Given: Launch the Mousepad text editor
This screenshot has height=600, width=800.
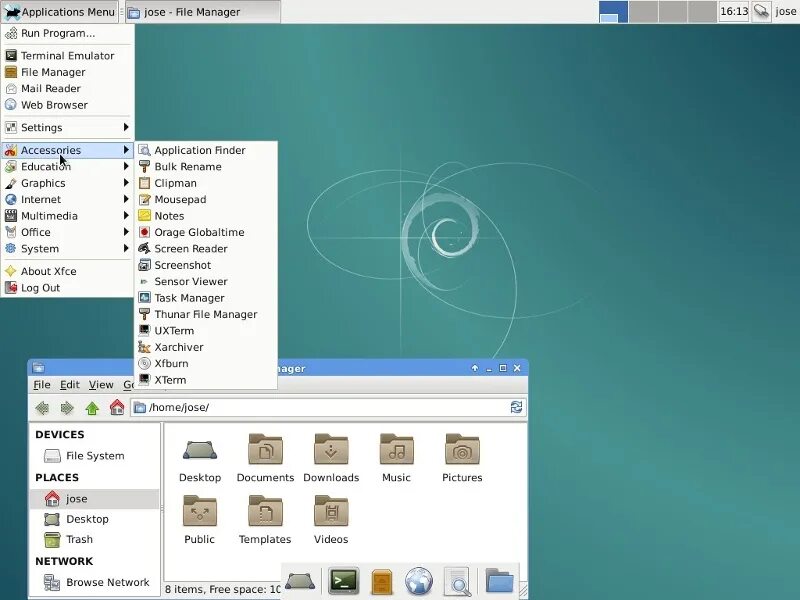Looking at the screenshot, I should pos(206,199).
